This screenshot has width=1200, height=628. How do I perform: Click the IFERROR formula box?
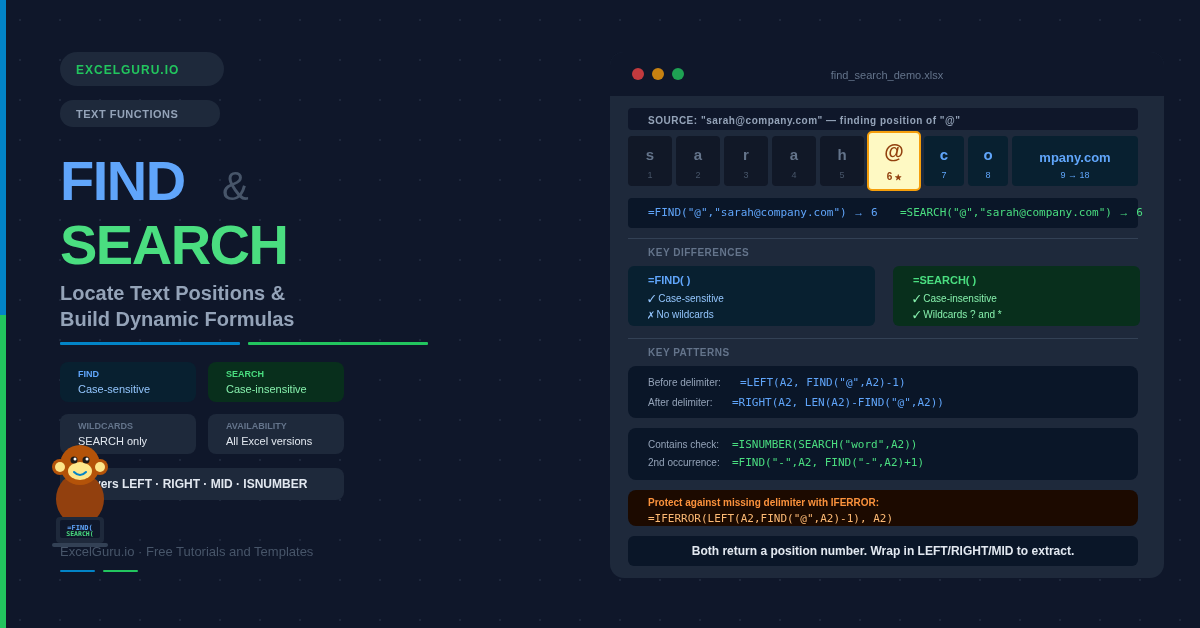pos(882,508)
